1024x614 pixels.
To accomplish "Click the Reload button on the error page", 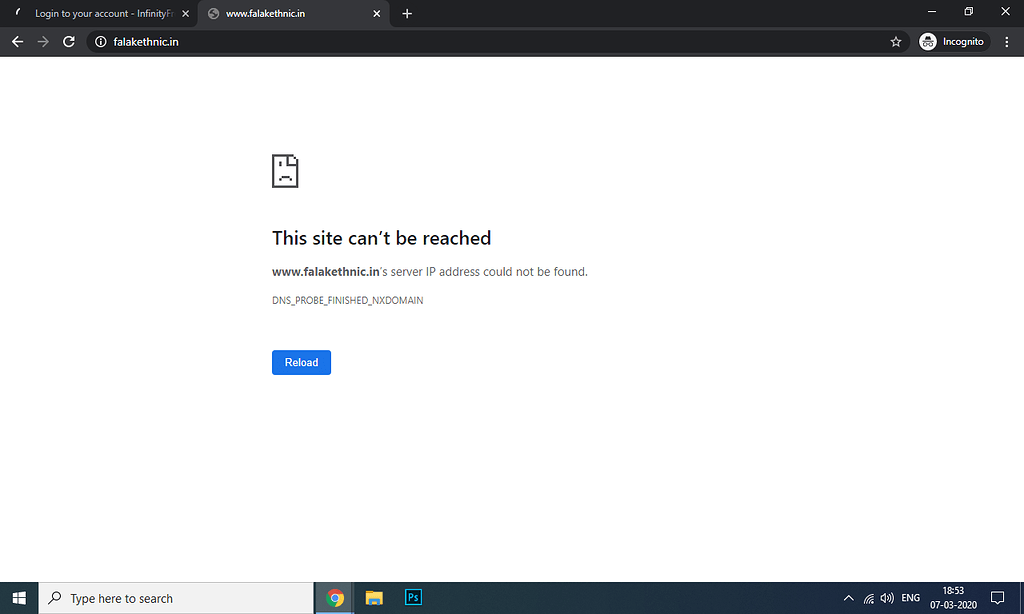I will tap(301, 362).
